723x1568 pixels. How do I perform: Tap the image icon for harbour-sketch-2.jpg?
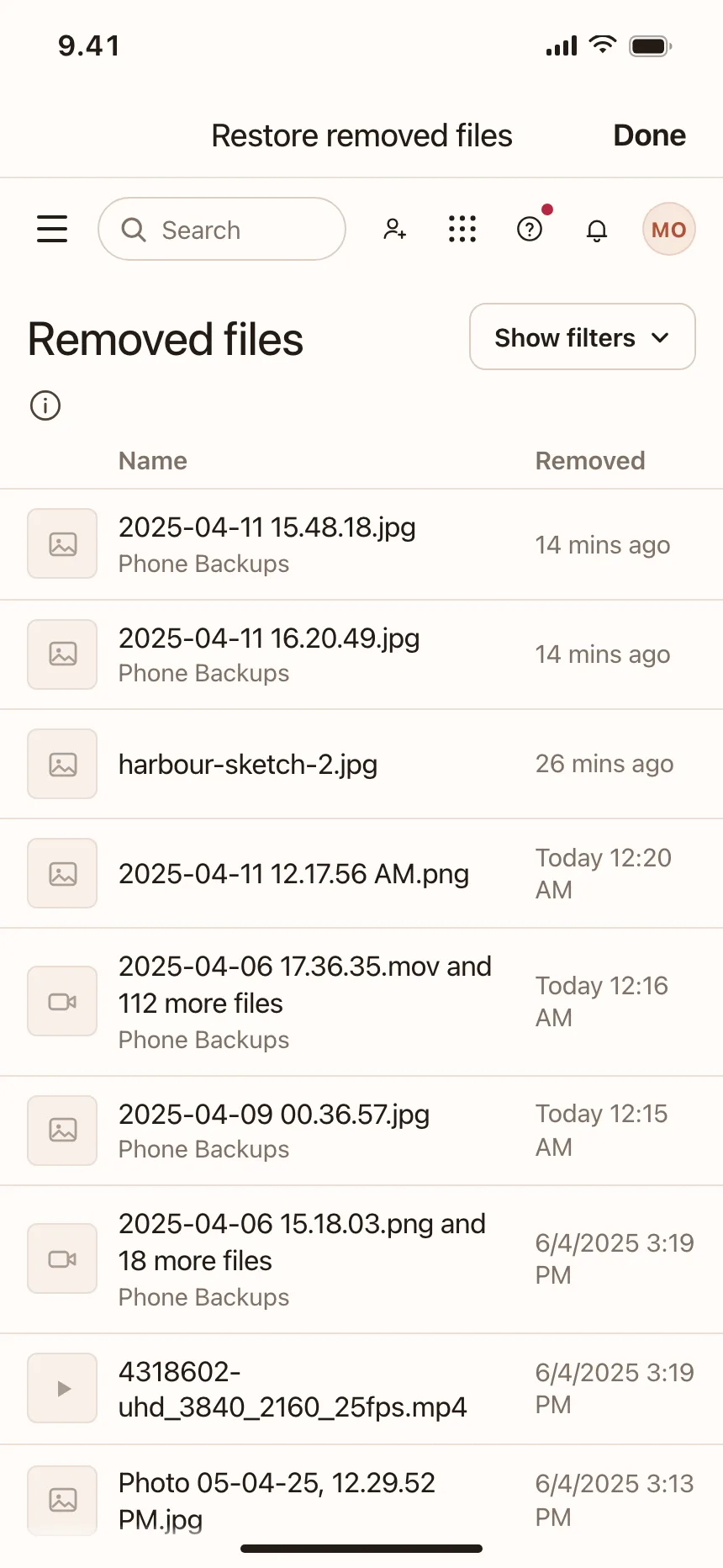(62, 764)
